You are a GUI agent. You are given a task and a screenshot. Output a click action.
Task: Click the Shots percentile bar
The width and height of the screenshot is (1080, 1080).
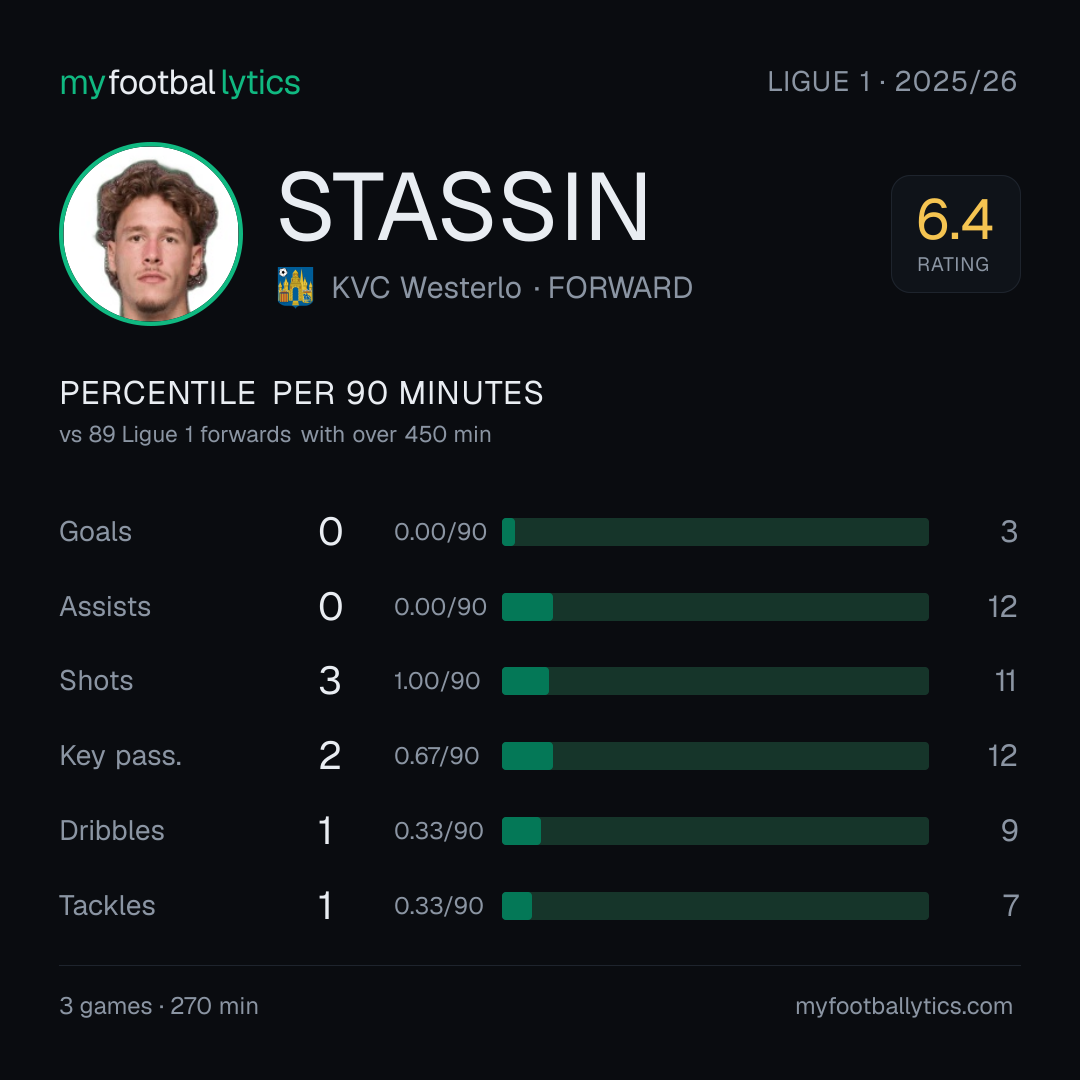715,681
